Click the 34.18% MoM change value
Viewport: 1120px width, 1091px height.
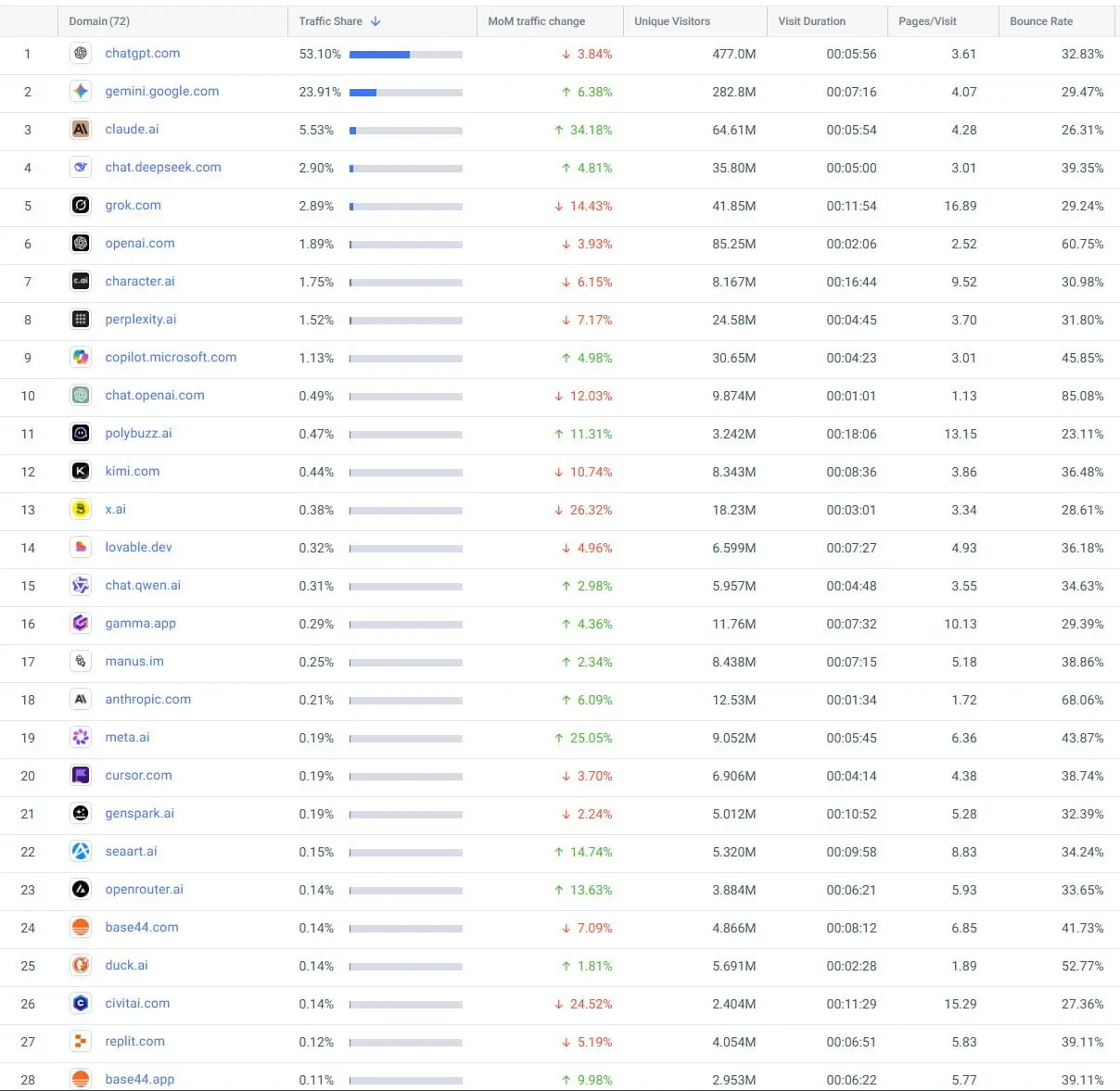(591, 130)
